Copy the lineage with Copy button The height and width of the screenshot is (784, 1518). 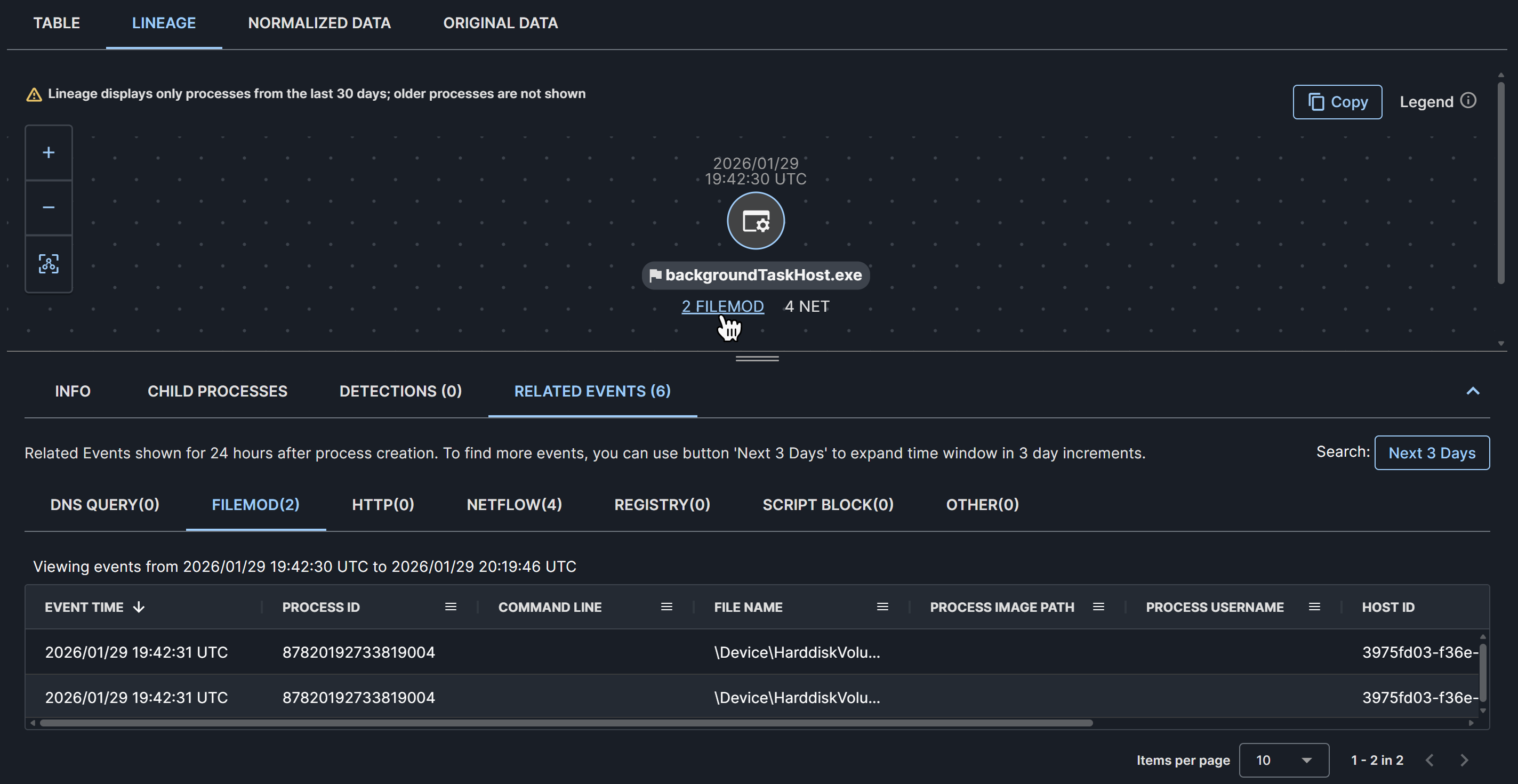[x=1337, y=102]
